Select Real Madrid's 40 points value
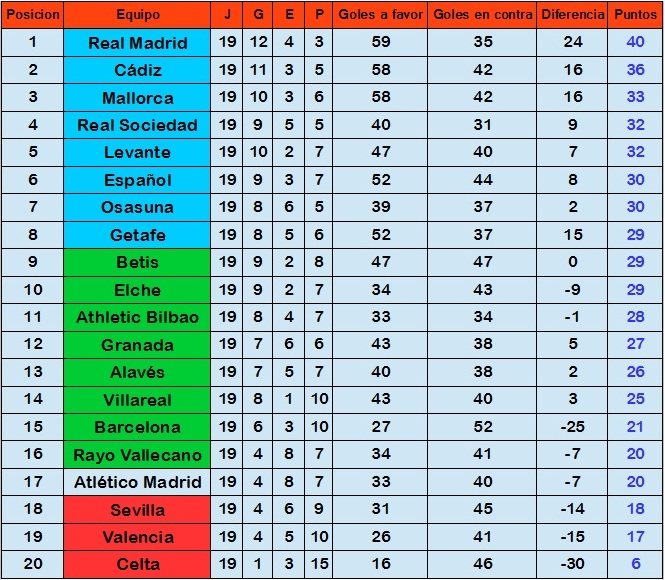Screen dimensions: 665x580 (635, 42)
